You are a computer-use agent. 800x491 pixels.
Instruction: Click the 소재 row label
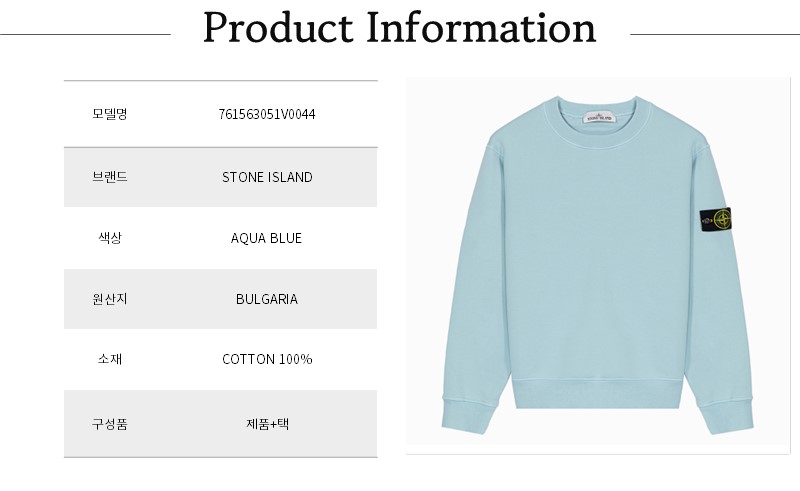pos(109,359)
